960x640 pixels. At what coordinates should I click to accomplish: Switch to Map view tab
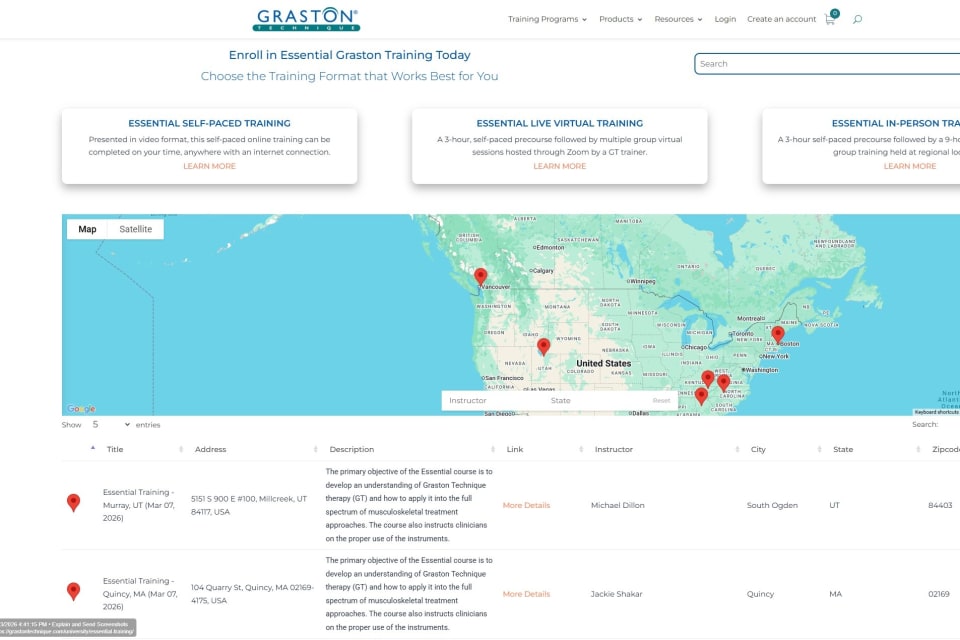[87, 229]
